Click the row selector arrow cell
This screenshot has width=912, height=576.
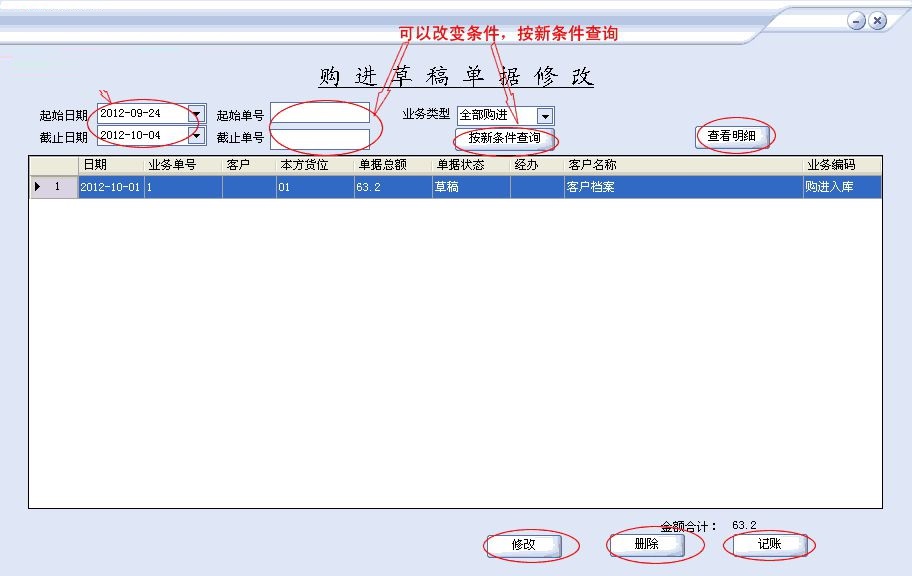click(38, 186)
